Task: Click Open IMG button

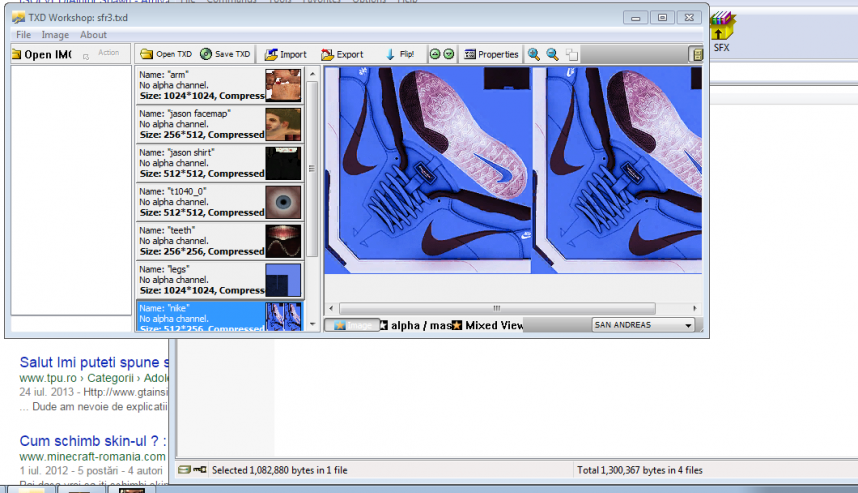Action: click(42, 54)
